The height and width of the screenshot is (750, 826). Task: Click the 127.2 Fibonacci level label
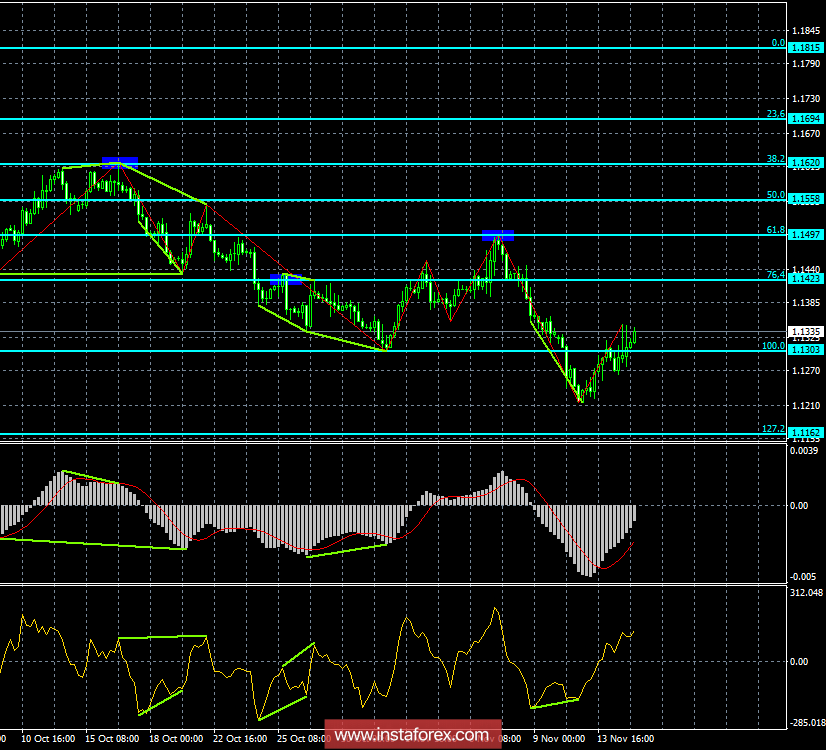[773, 429]
